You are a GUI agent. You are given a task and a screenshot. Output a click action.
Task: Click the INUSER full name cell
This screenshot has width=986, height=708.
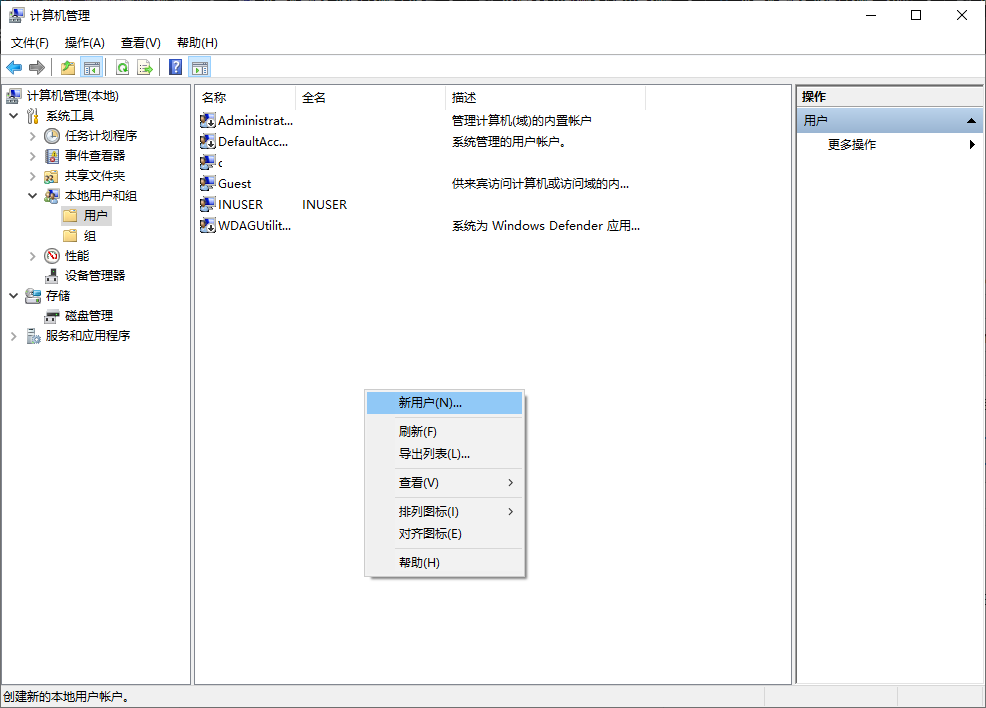[324, 204]
